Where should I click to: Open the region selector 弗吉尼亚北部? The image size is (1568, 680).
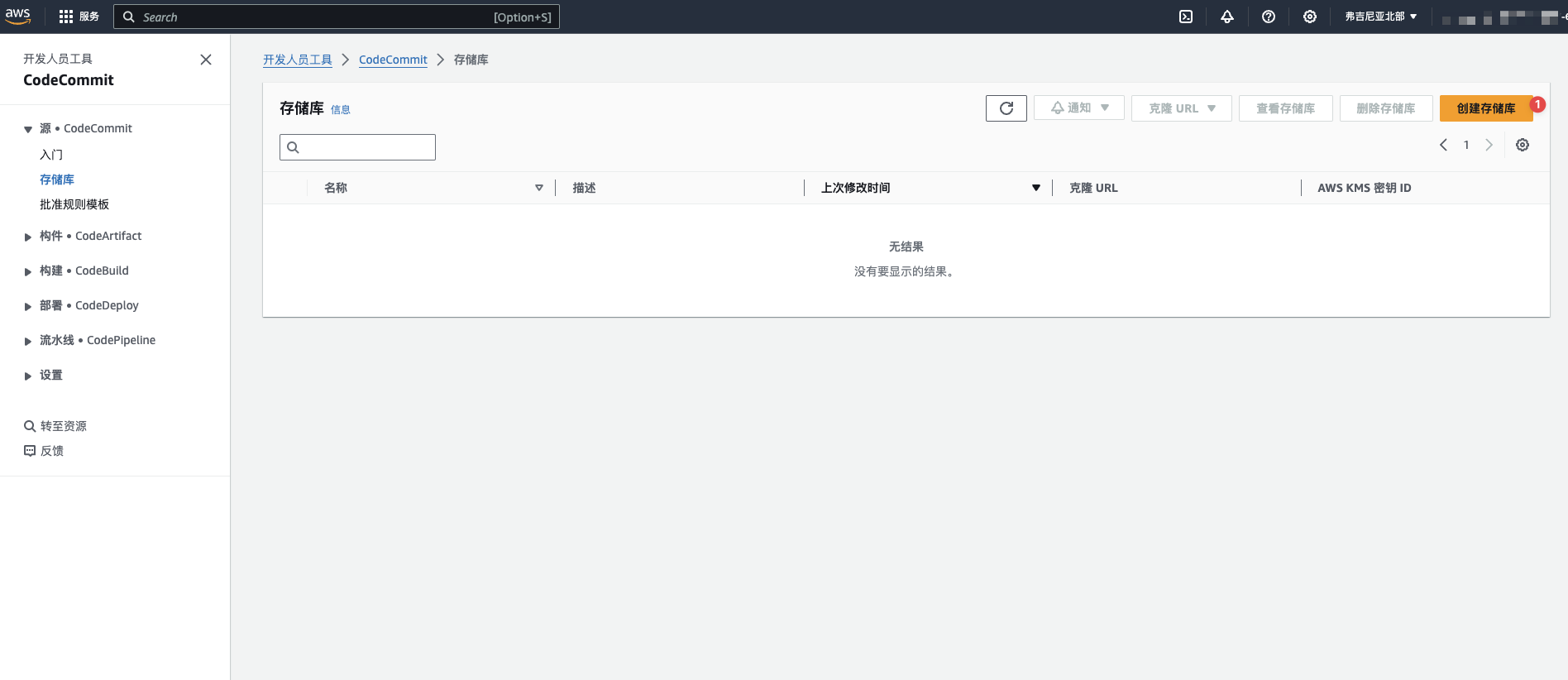point(1380,17)
